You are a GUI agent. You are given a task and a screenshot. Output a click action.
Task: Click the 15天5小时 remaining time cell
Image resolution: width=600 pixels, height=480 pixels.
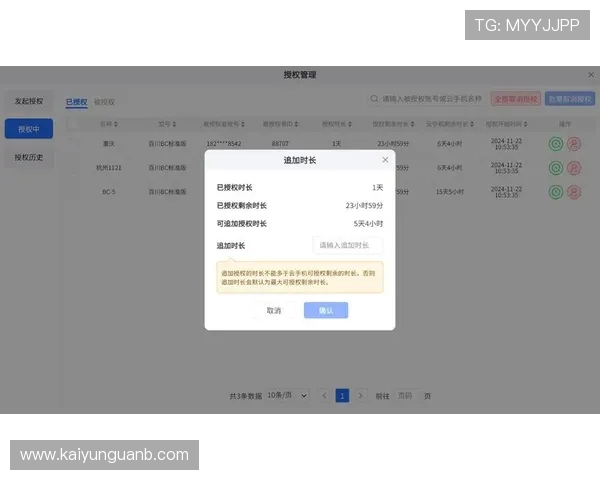(450, 192)
